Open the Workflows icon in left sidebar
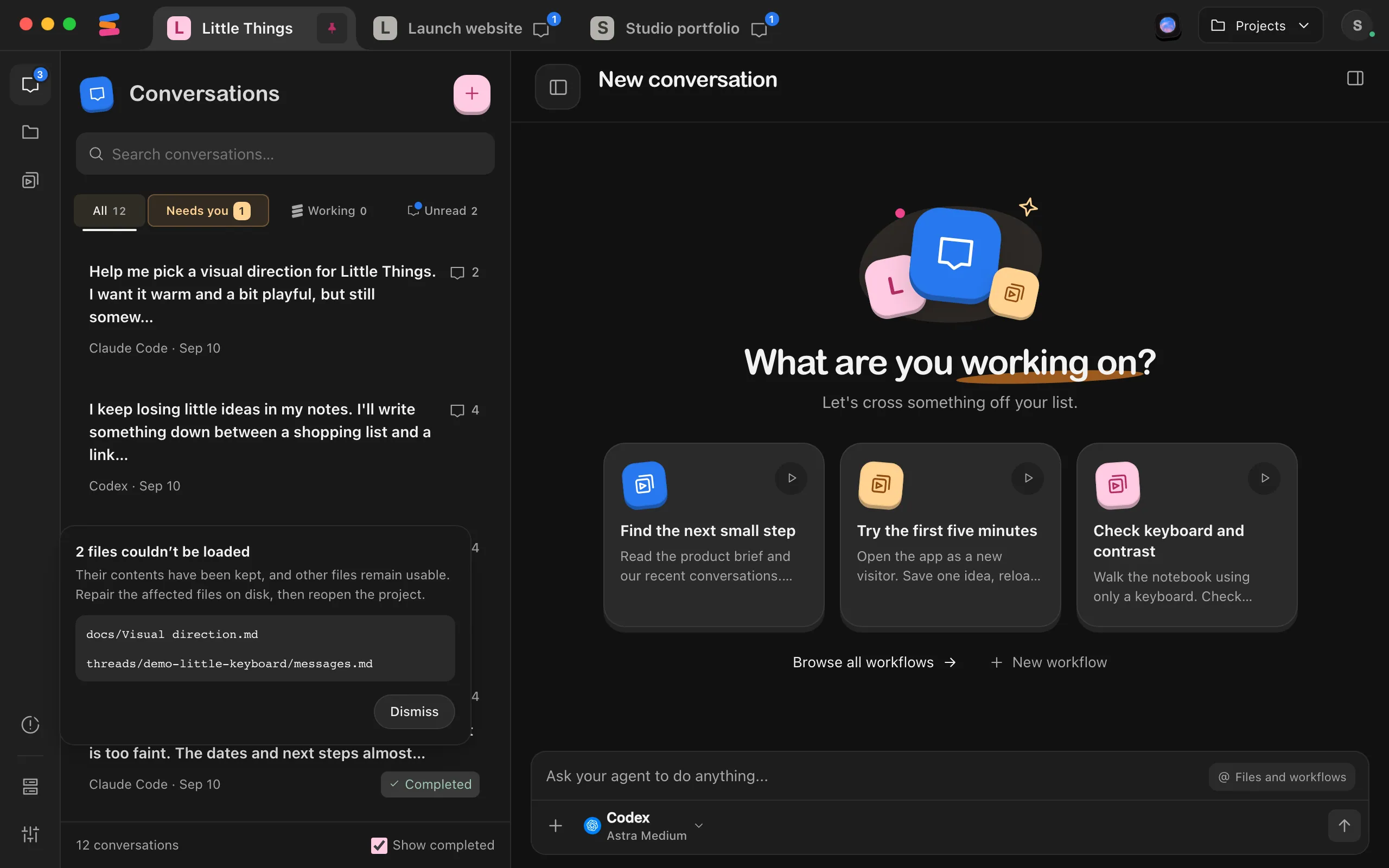Image resolution: width=1389 pixels, height=868 pixels. tap(30, 180)
